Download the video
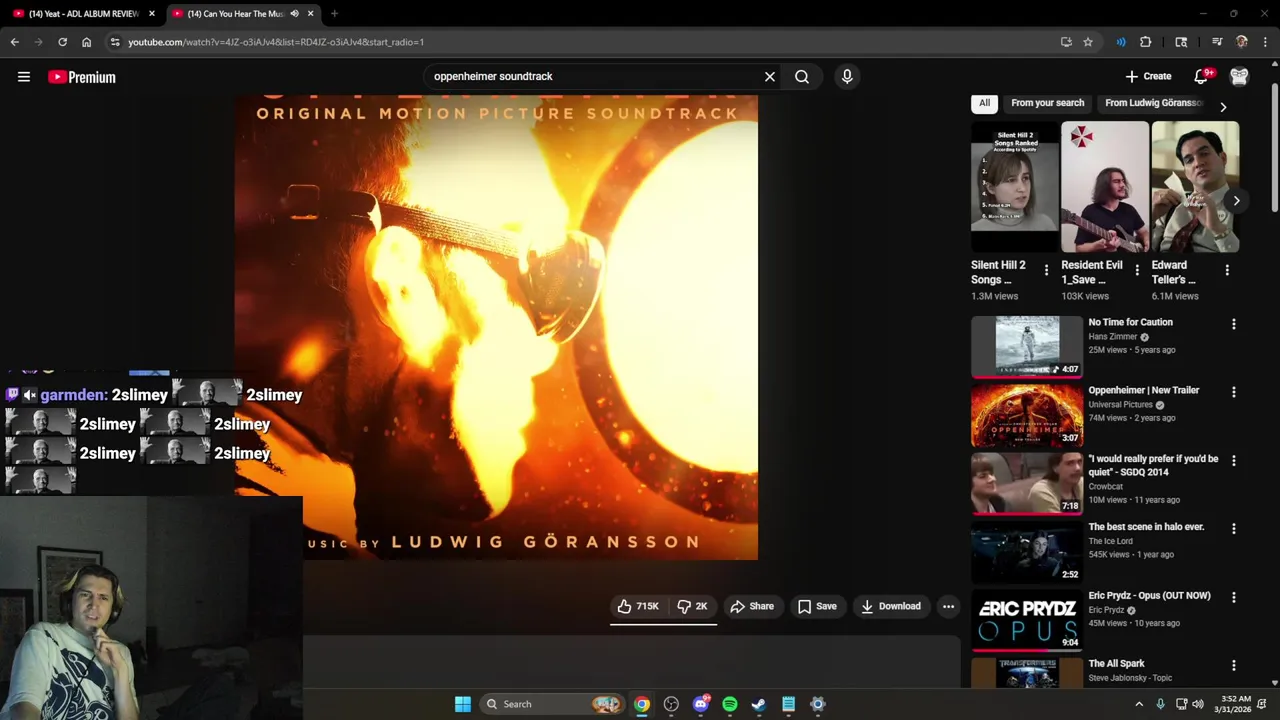This screenshot has height=720, width=1280. [x=891, y=606]
